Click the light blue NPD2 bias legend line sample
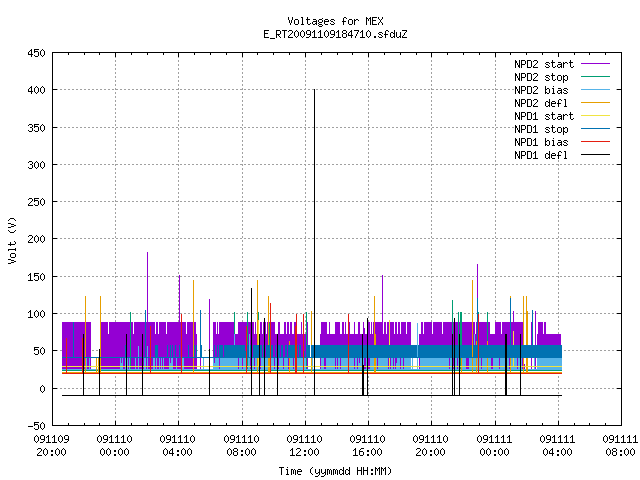The width and height of the screenshot is (640, 480). click(595, 89)
